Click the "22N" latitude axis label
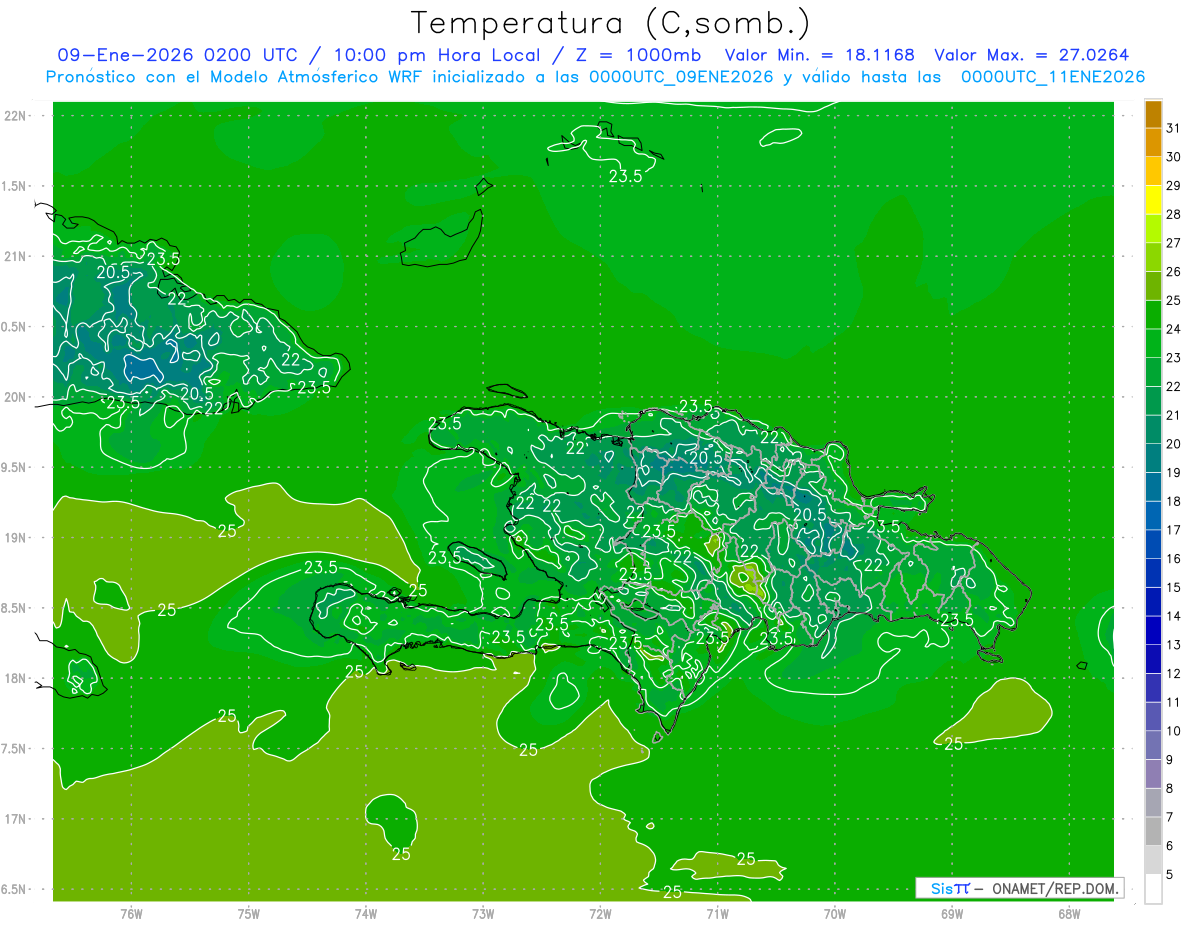Viewport: 1200px width, 927px height. coord(15,116)
